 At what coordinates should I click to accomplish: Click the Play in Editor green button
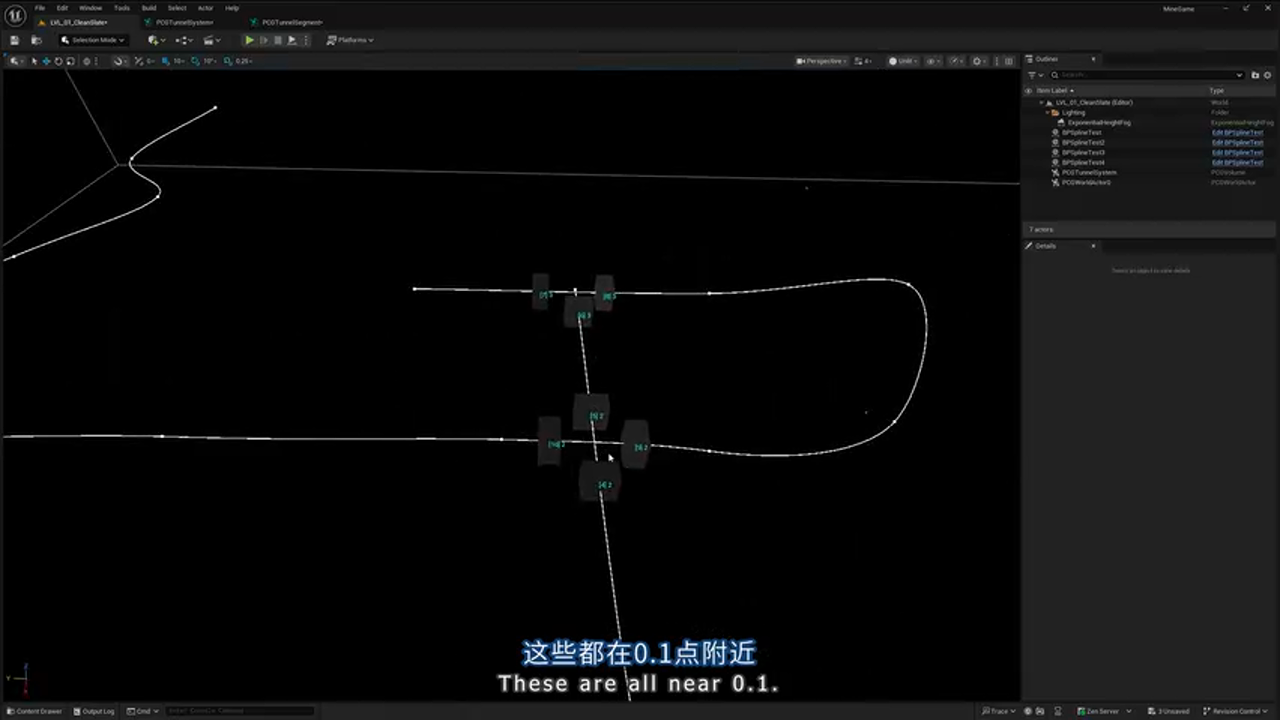click(248, 40)
